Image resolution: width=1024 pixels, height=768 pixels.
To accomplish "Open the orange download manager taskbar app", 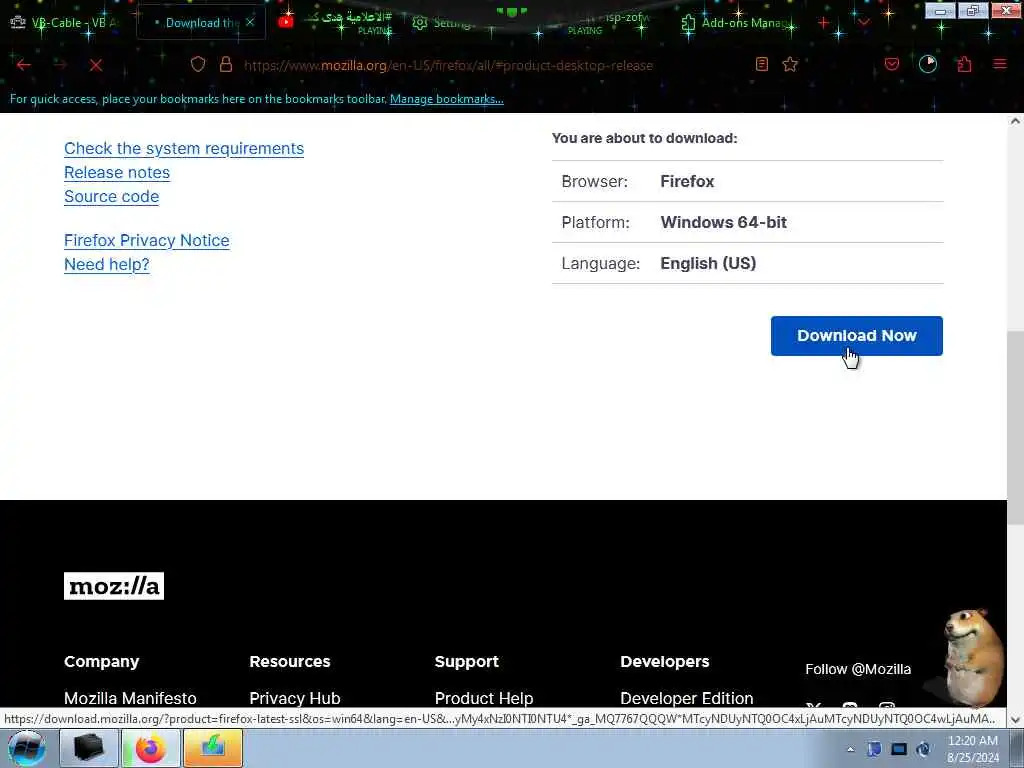I will pyautogui.click(x=213, y=748).
